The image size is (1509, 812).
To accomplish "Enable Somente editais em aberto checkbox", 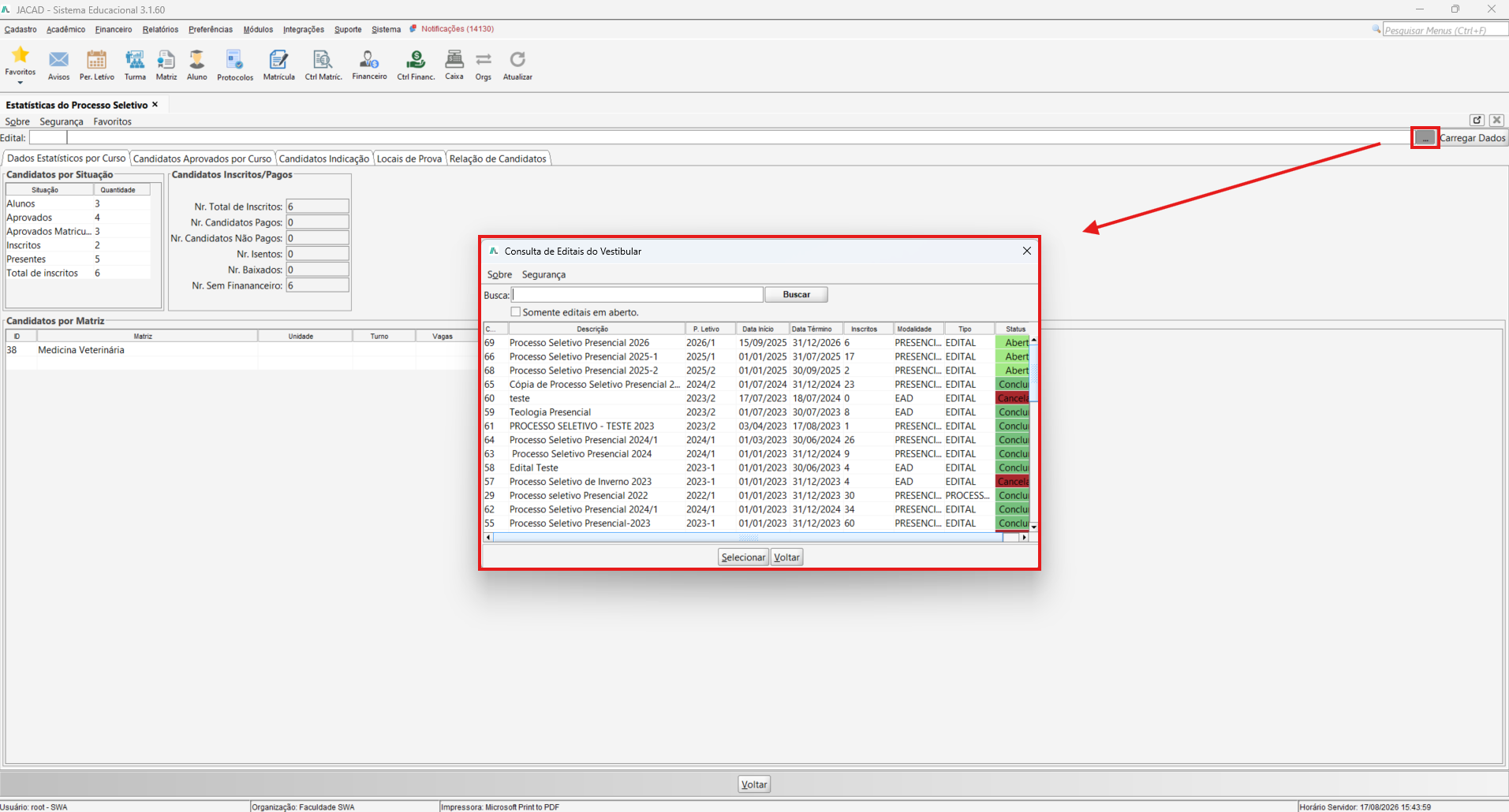I will (x=516, y=312).
